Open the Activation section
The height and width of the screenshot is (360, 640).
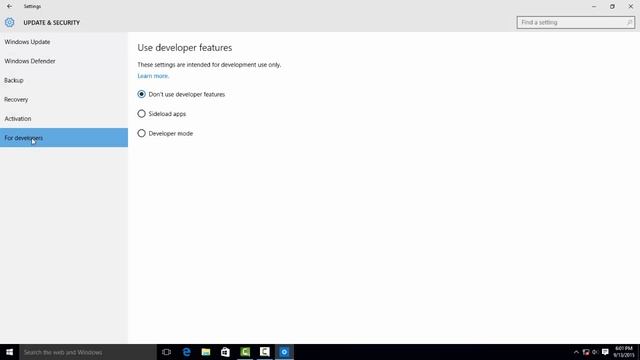(64, 119)
